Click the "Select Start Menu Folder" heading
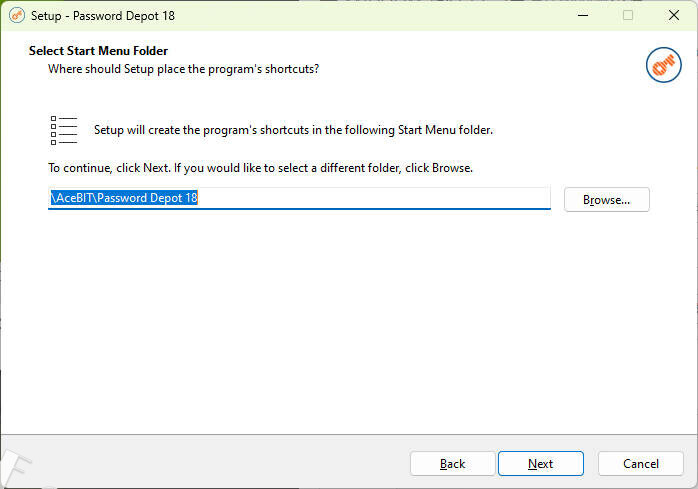 [x=98, y=51]
